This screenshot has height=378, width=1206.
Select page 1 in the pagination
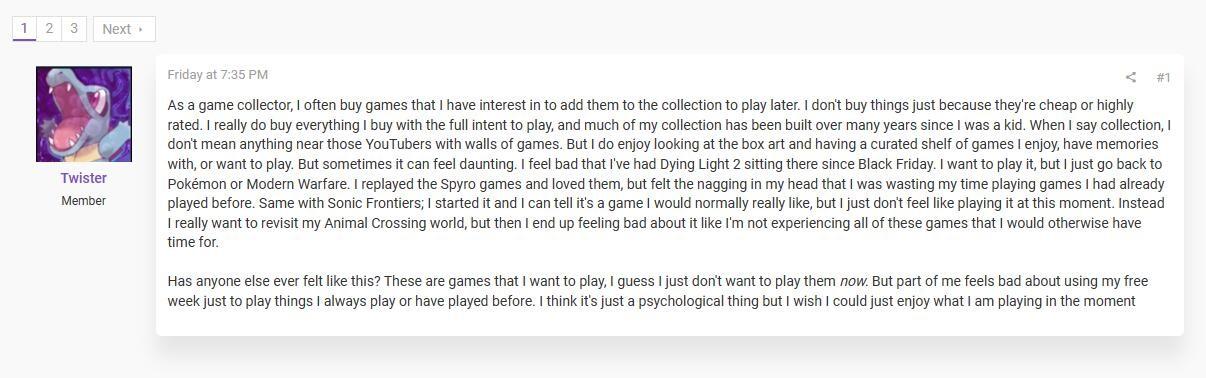click(x=24, y=28)
